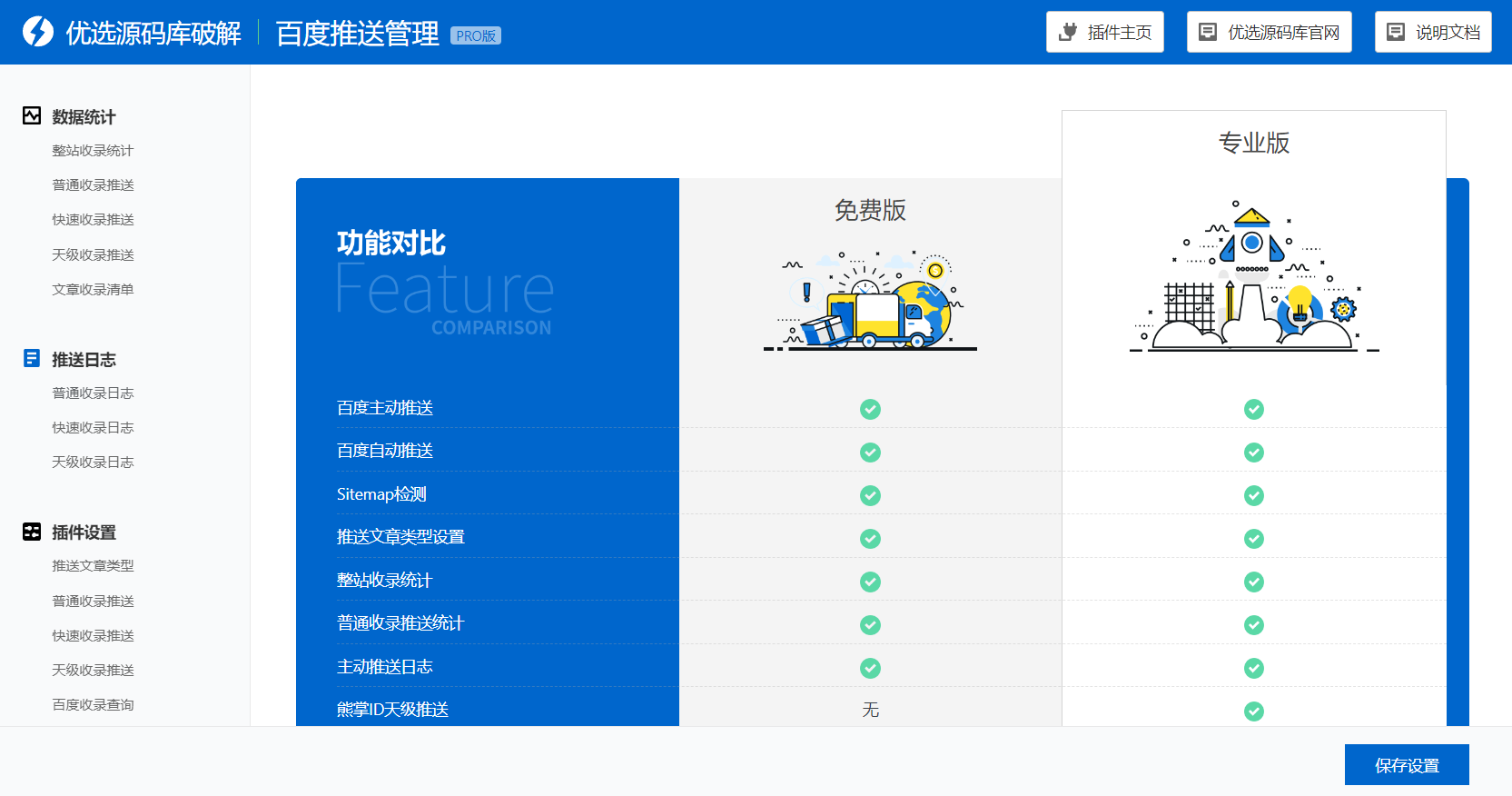The image size is (1512, 796).
Task: Click the 专业版 column title
Action: (x=1254, y=143)
